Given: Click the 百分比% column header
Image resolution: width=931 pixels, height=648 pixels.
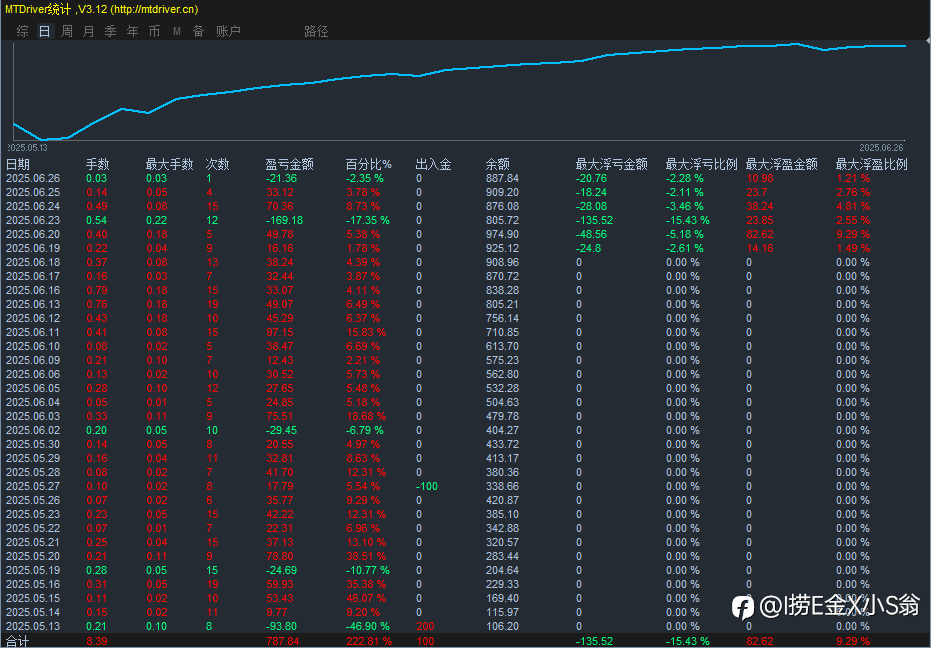Looking at the screenshot, I should [x=369, y=165].
